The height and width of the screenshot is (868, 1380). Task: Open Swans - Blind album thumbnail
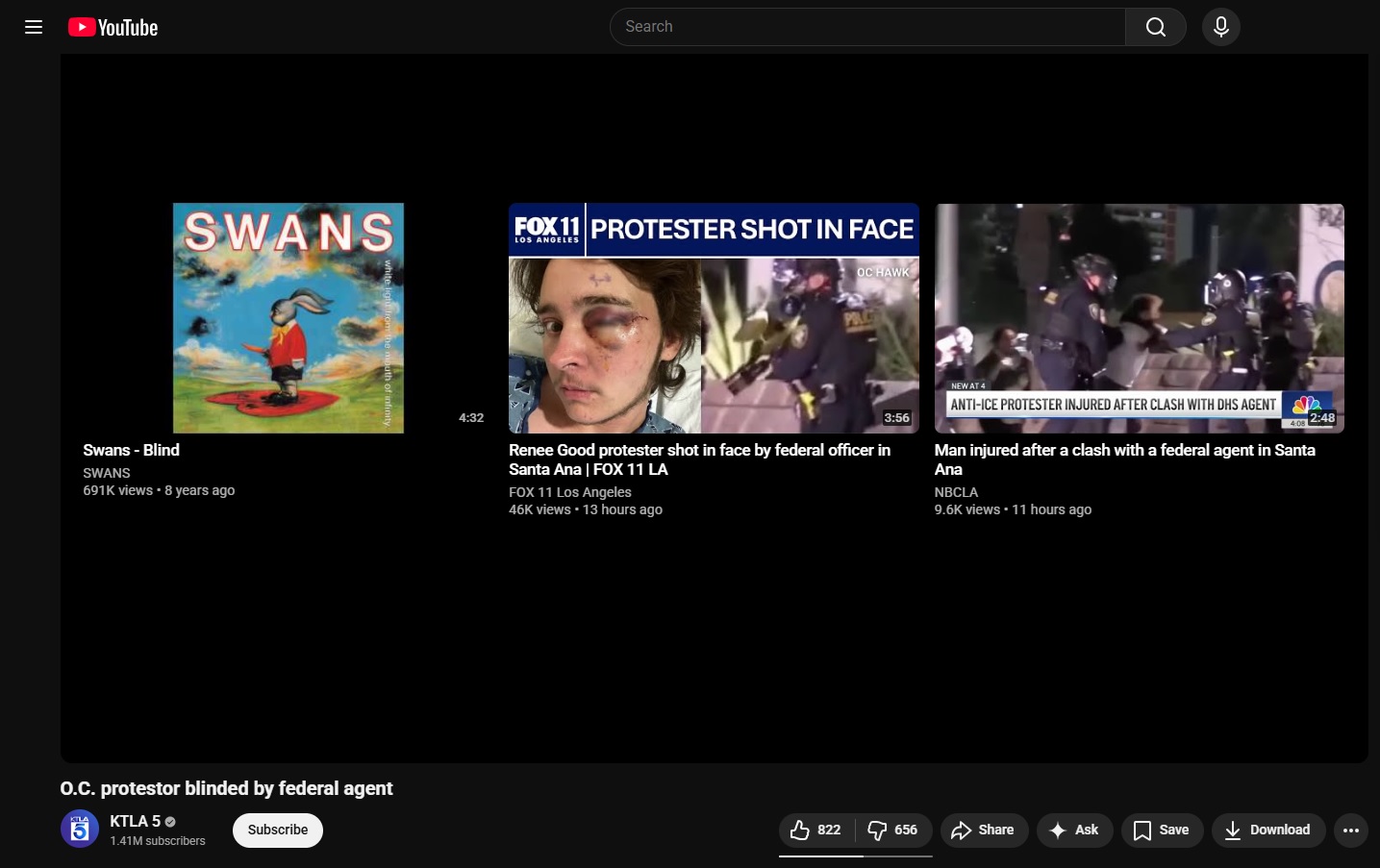coord(289,318)
